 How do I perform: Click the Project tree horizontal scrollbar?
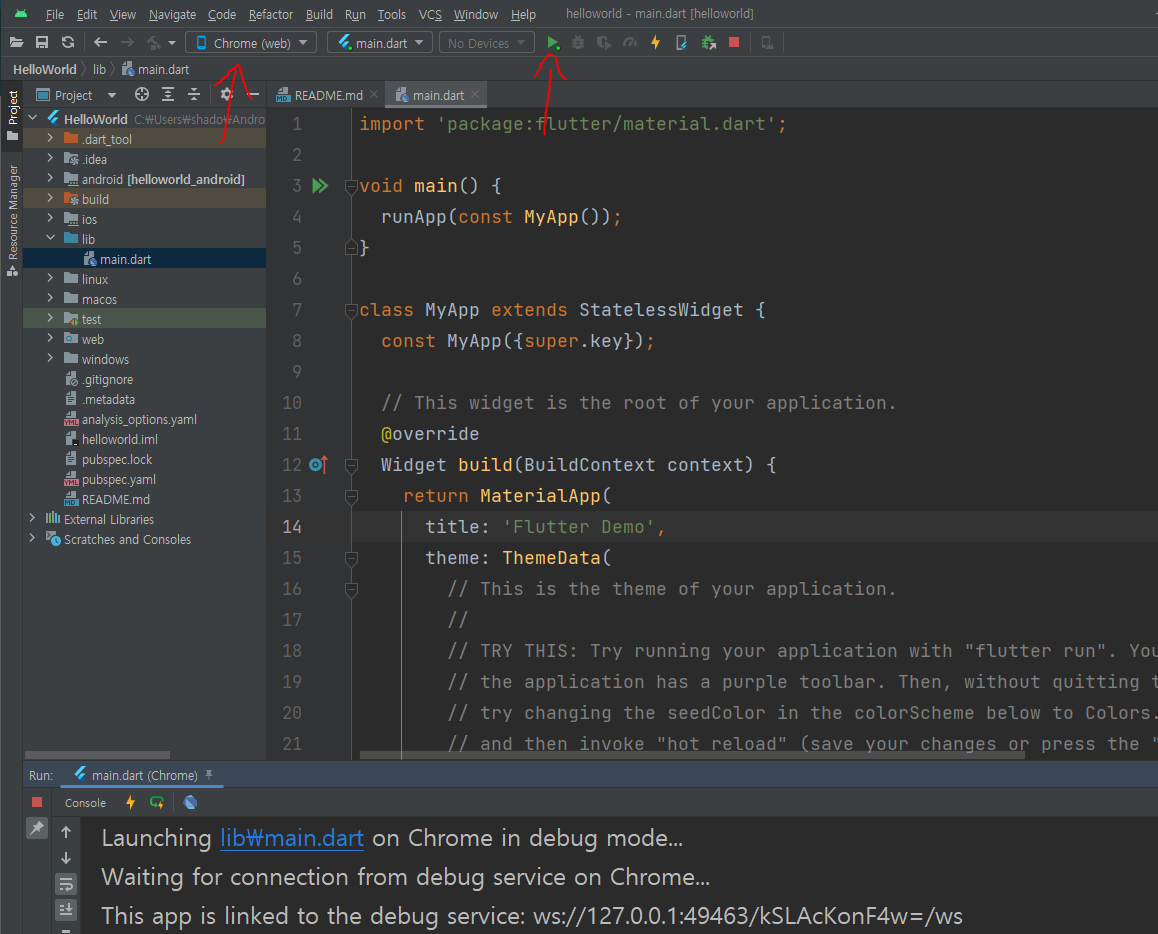tap(97, 755)
